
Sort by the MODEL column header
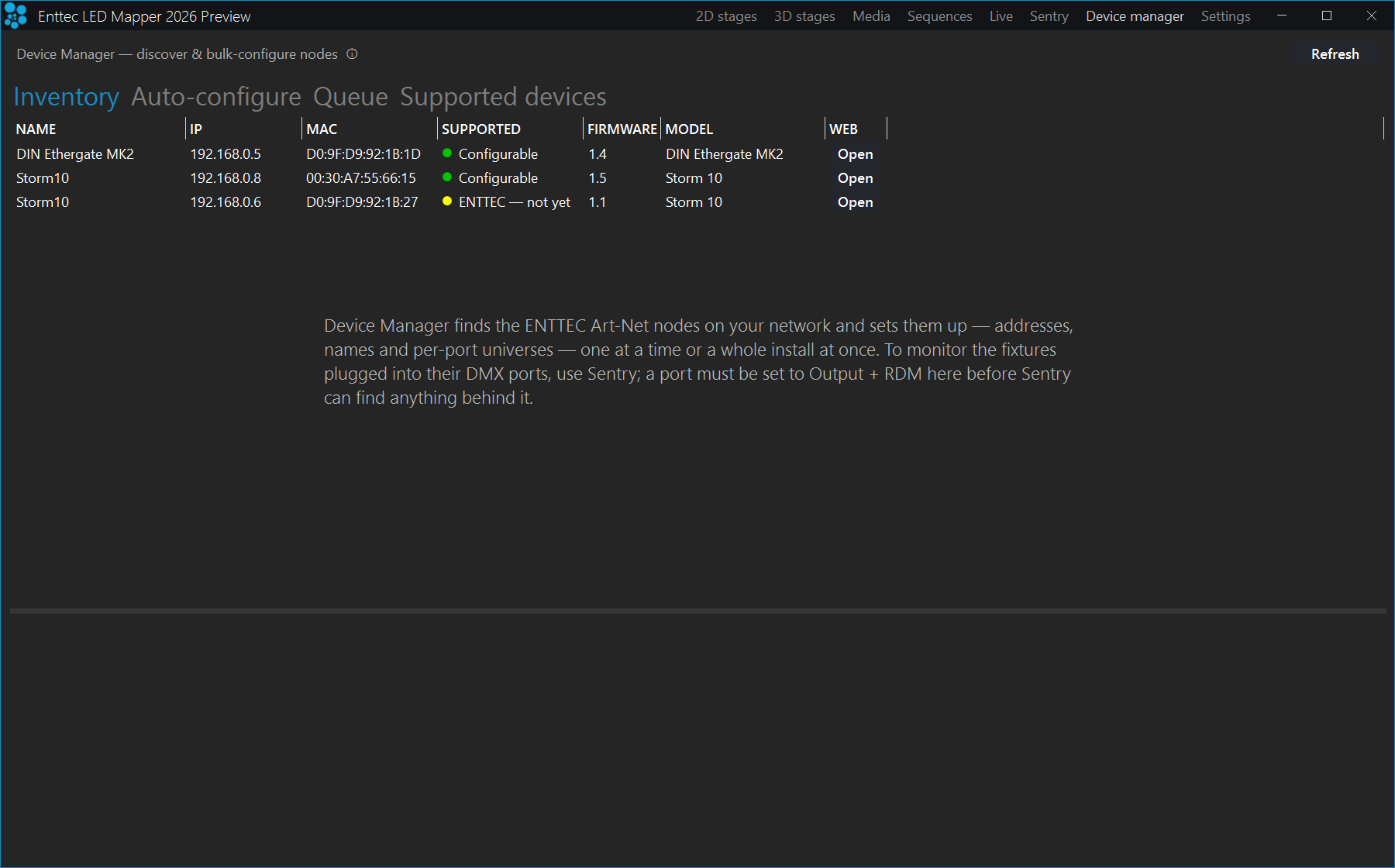pos(742,129)
